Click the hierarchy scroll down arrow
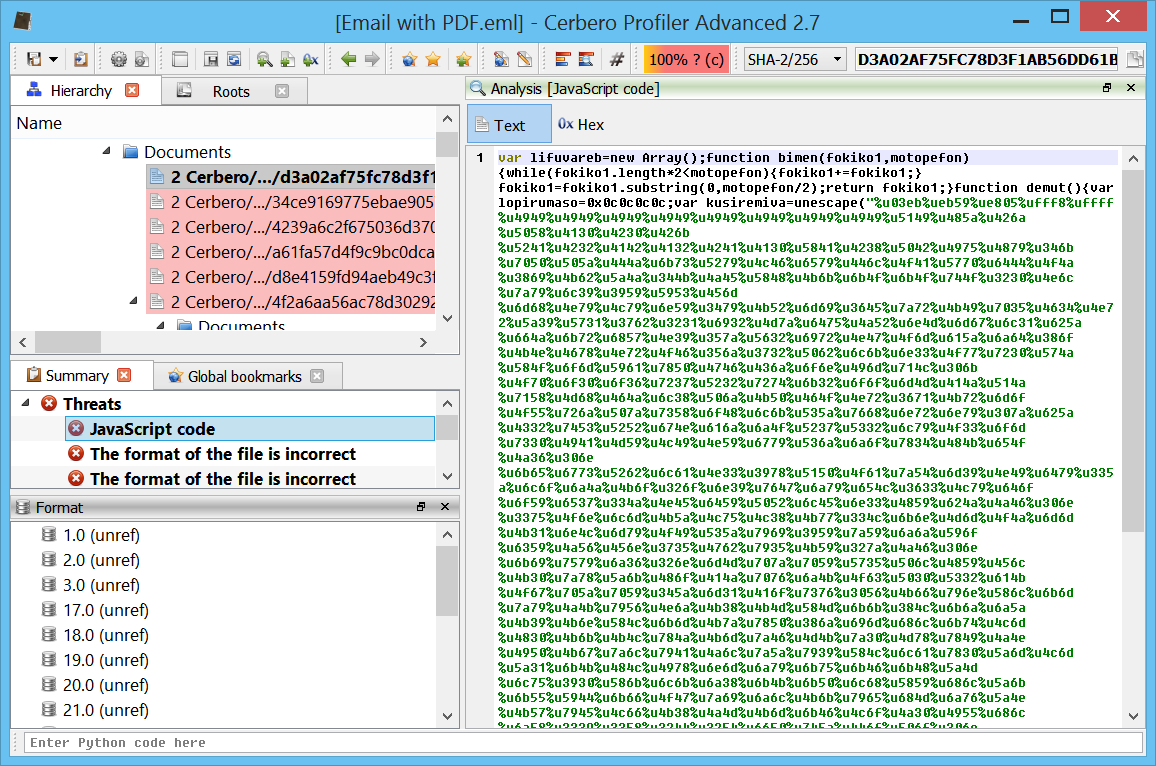 pyautogui.click(x=447, y=318)
